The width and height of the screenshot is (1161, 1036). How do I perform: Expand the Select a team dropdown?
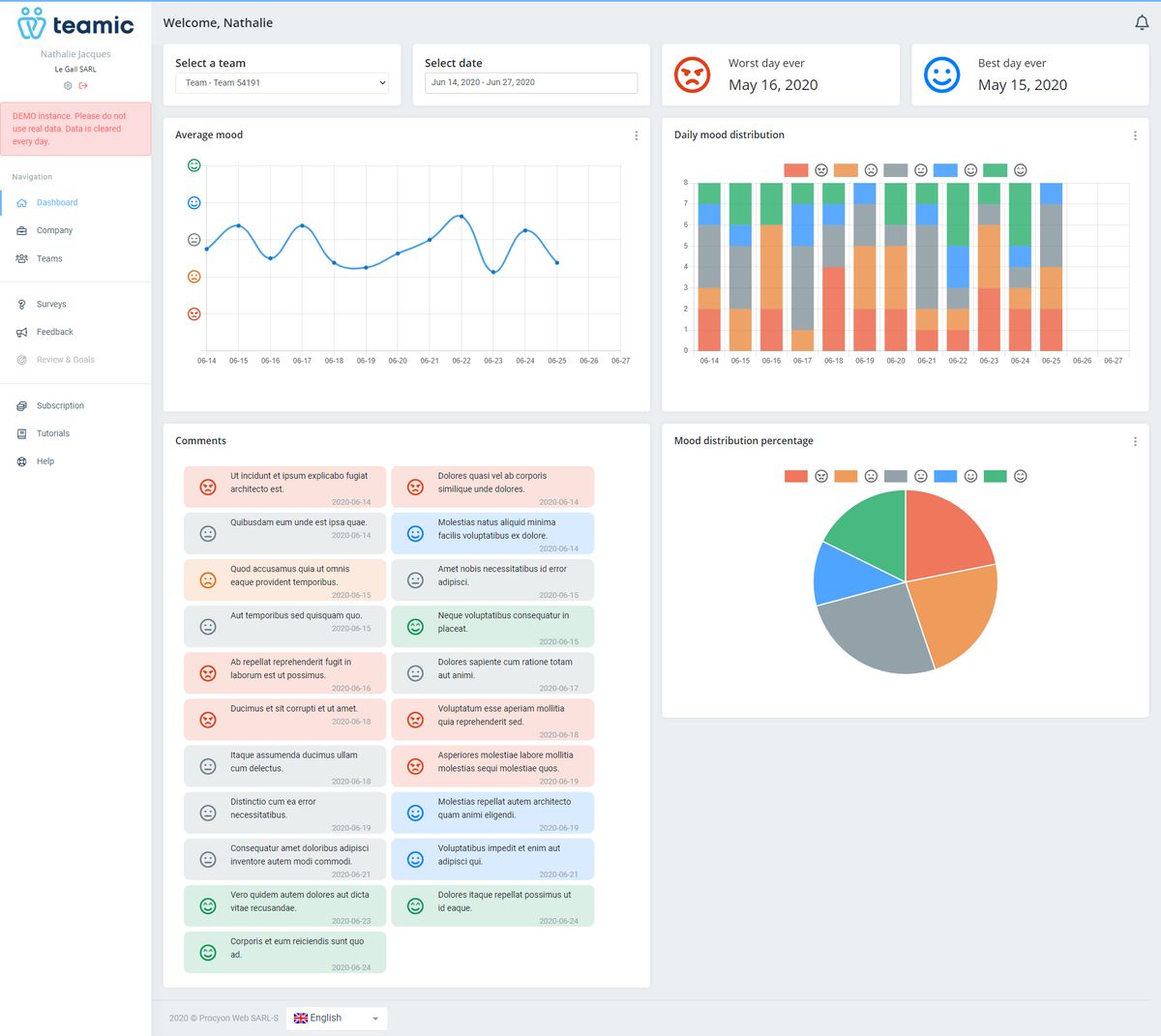coord(282,83)
